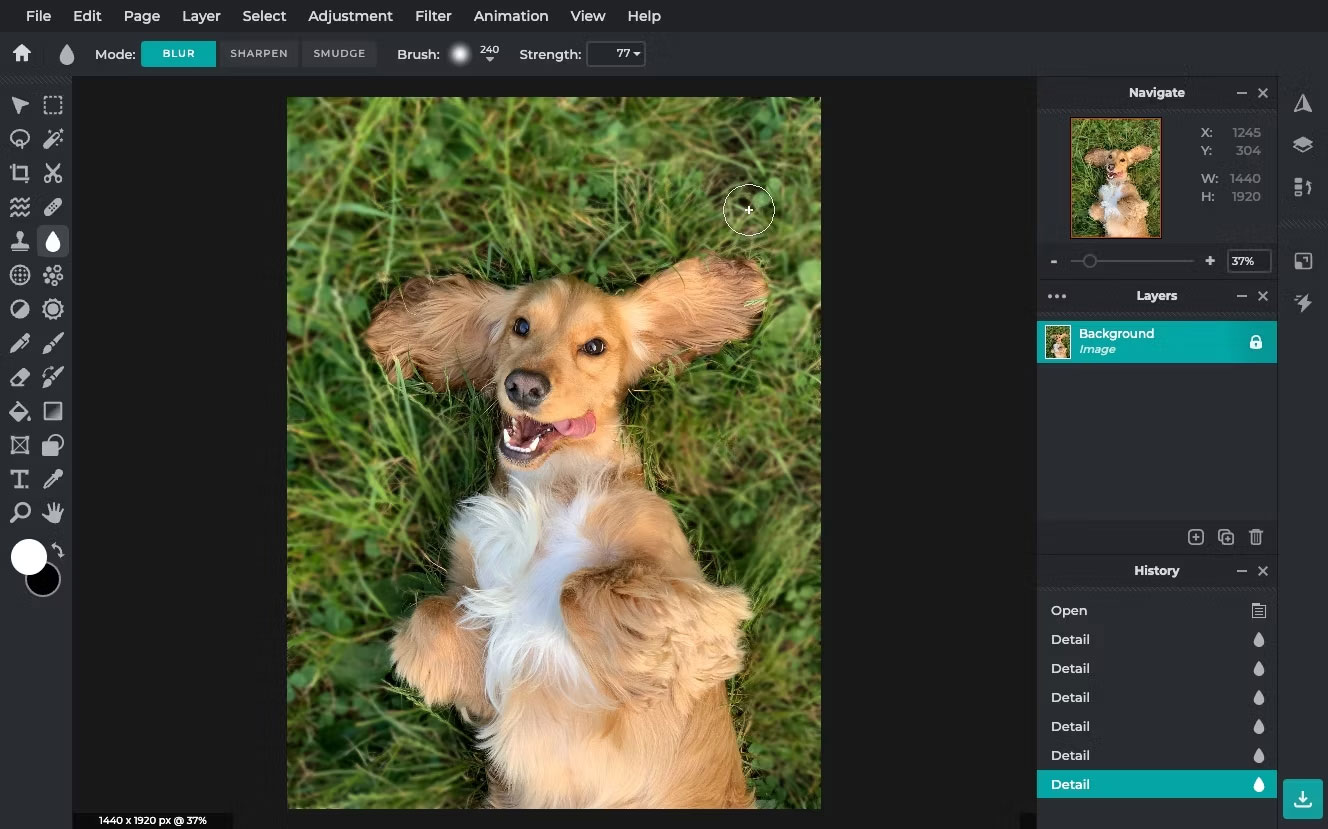The image size is (1328, 829).
Task: Grab the Hand tool
Action: [53, 512]
